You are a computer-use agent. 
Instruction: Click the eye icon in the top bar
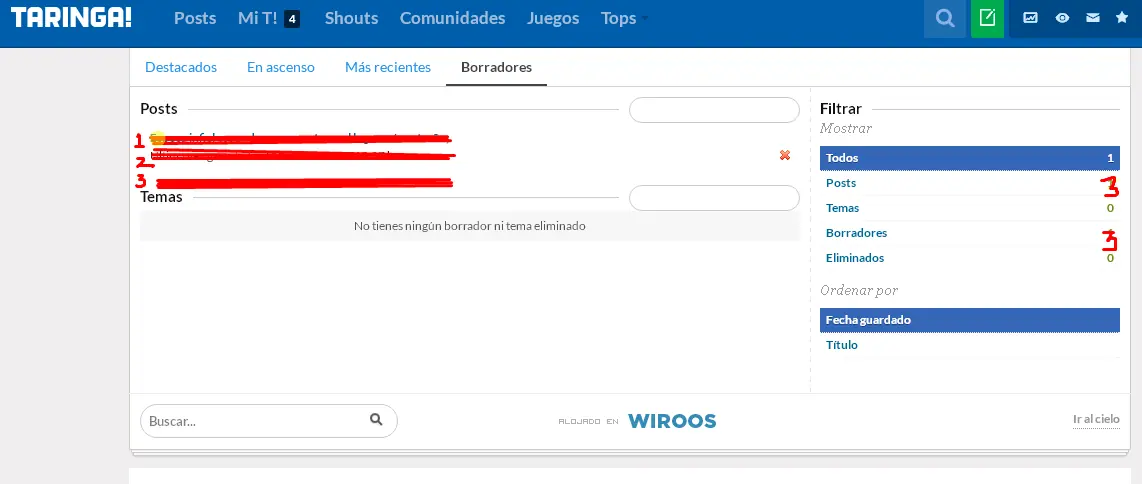coord(1062,18)
